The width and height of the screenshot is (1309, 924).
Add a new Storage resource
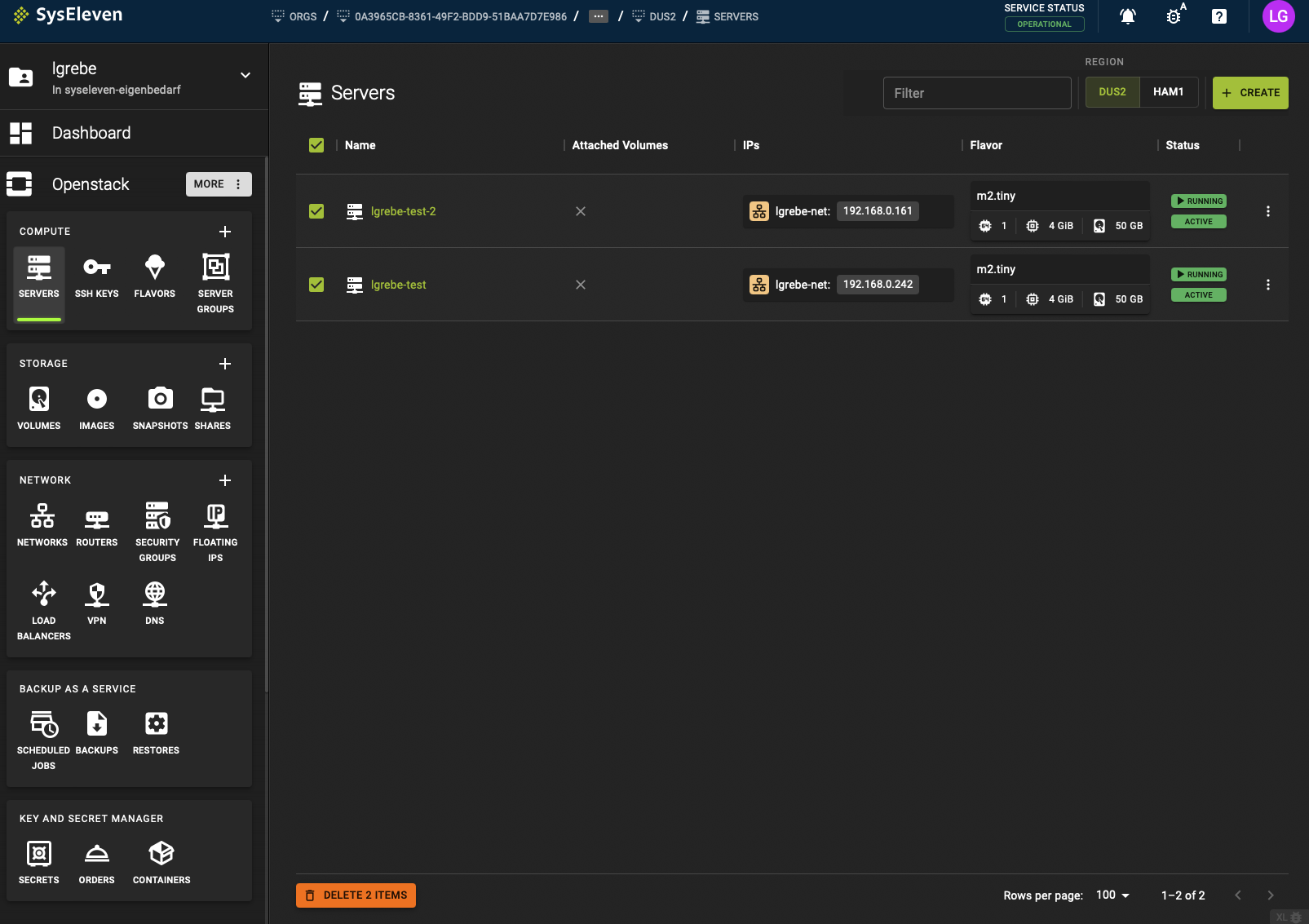[225, 364]
